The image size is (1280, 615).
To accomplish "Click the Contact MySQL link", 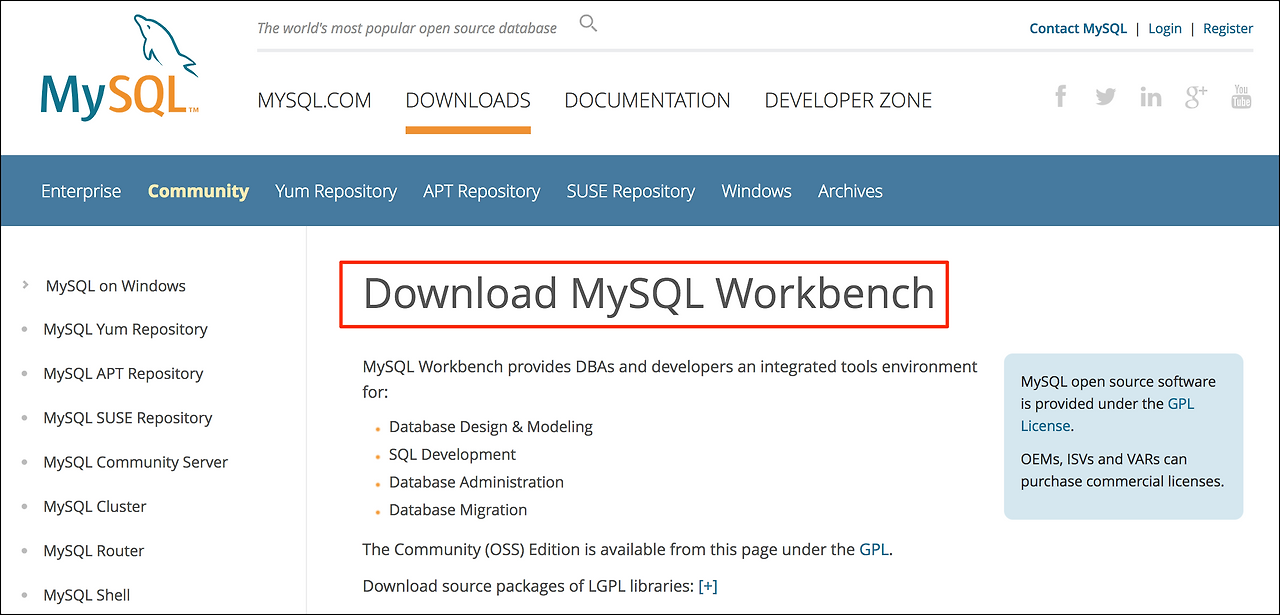I will coord(1078,28).
